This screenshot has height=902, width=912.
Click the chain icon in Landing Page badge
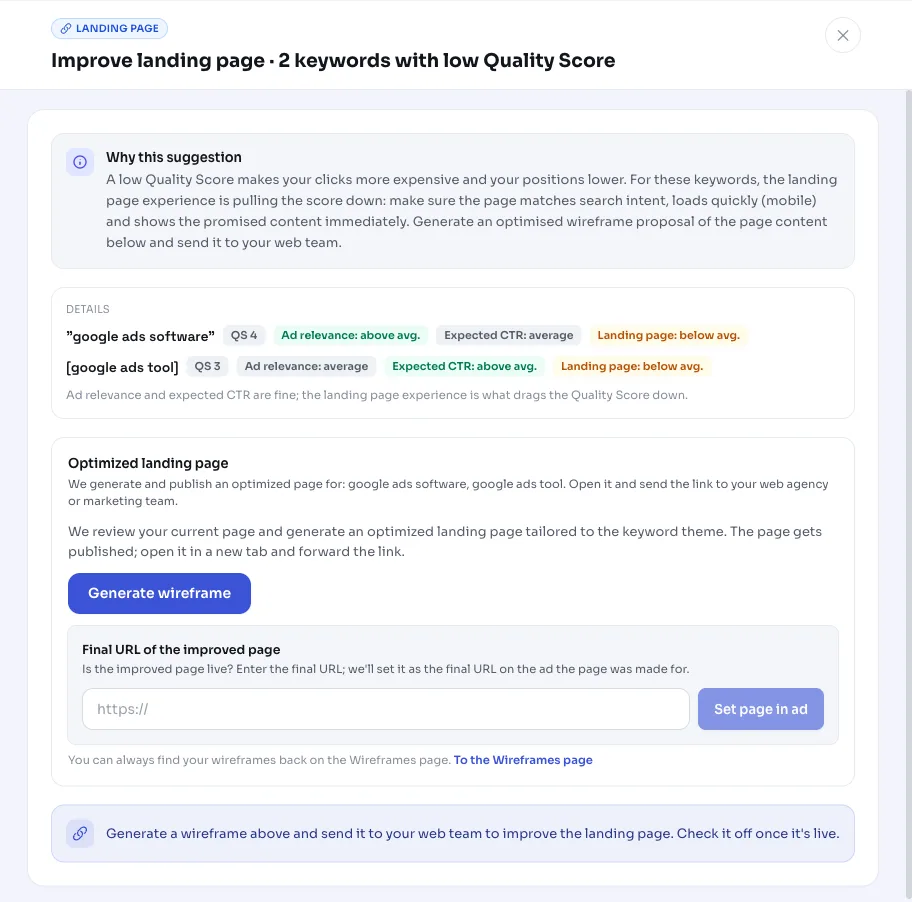point(66,28)
